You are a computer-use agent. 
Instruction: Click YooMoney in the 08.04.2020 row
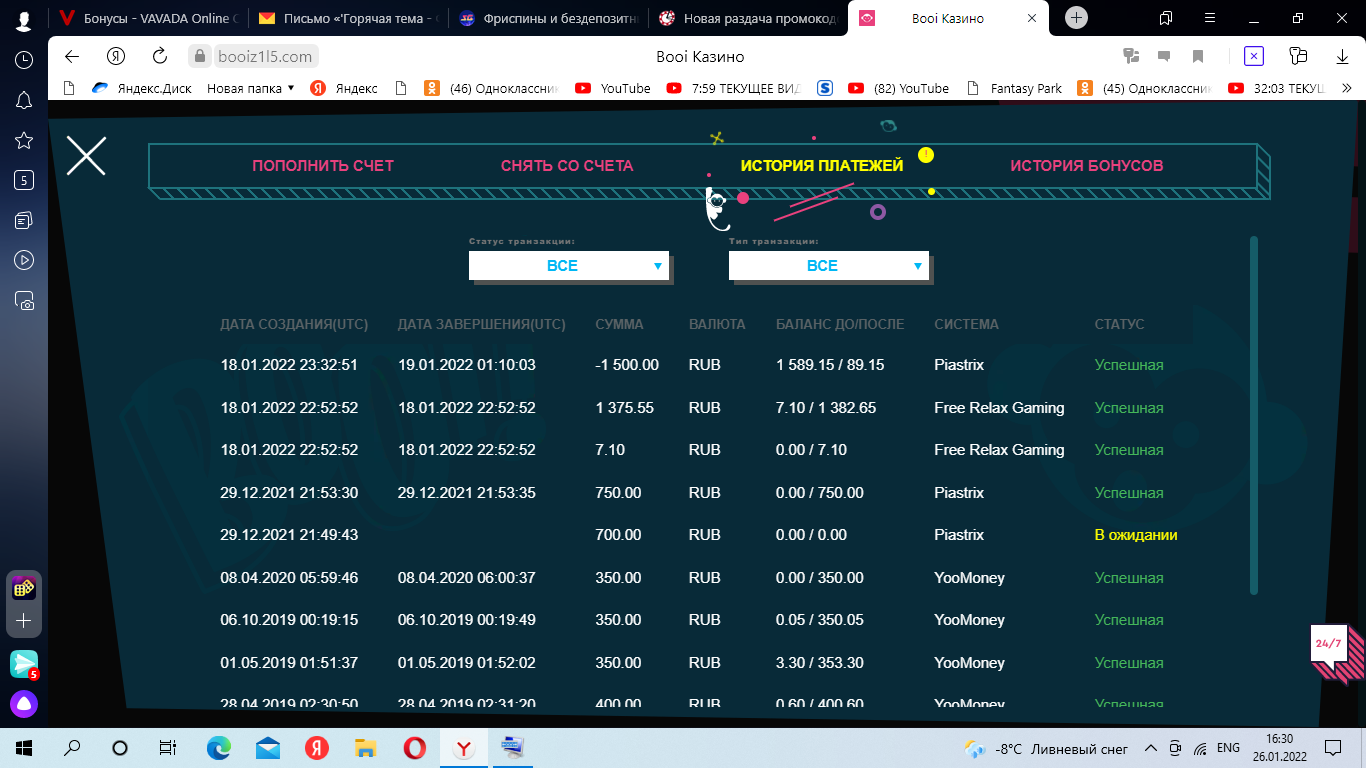(969, 578)
